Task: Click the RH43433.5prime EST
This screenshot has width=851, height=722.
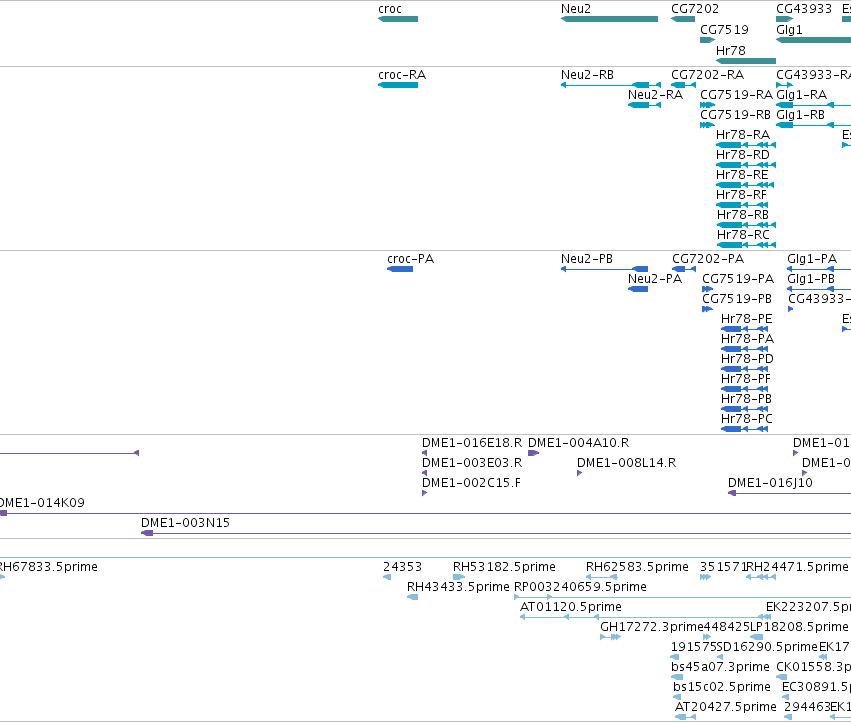Action: pyautogui.click(x=412, y=597)
